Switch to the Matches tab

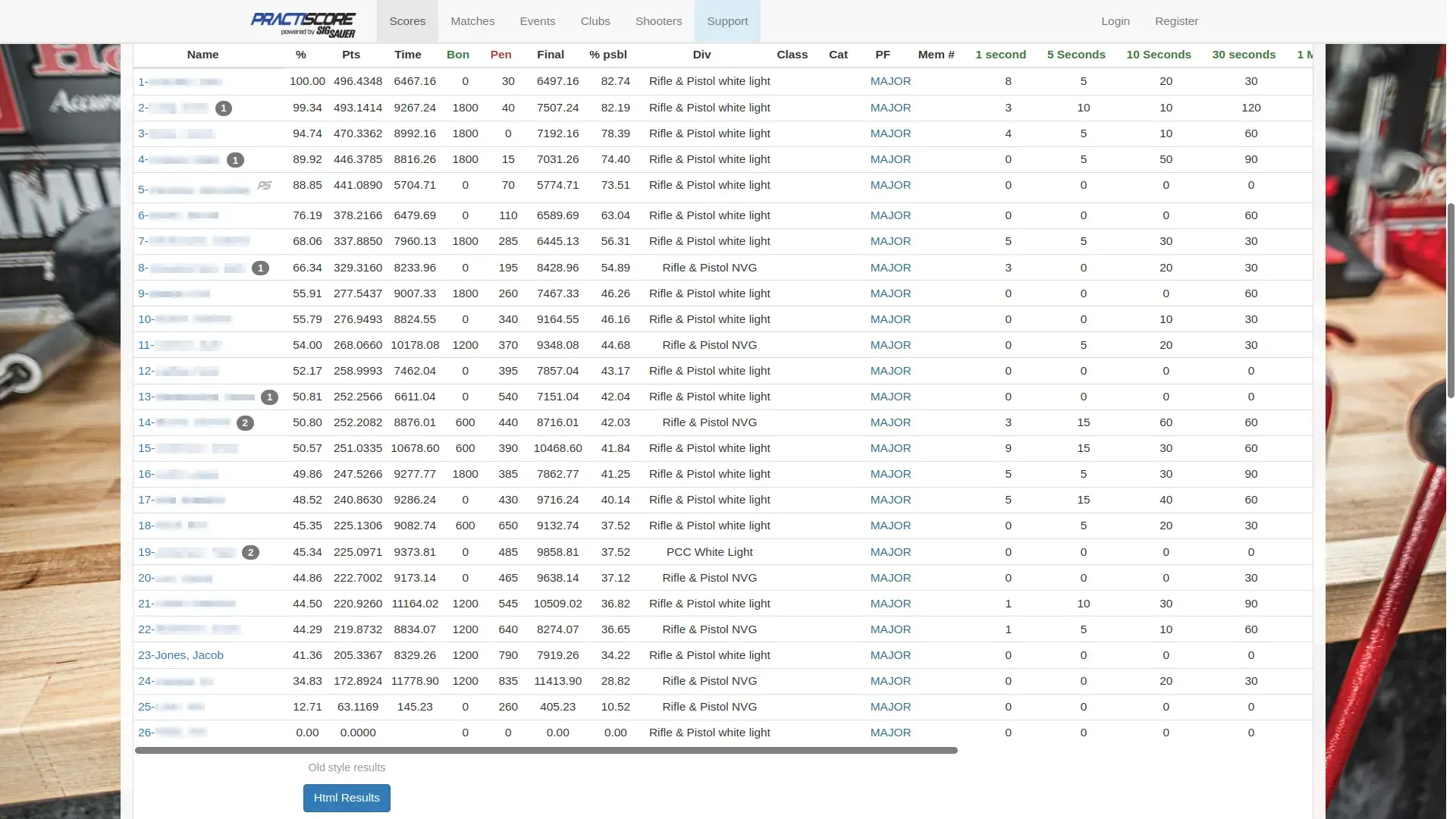(472, 21)
